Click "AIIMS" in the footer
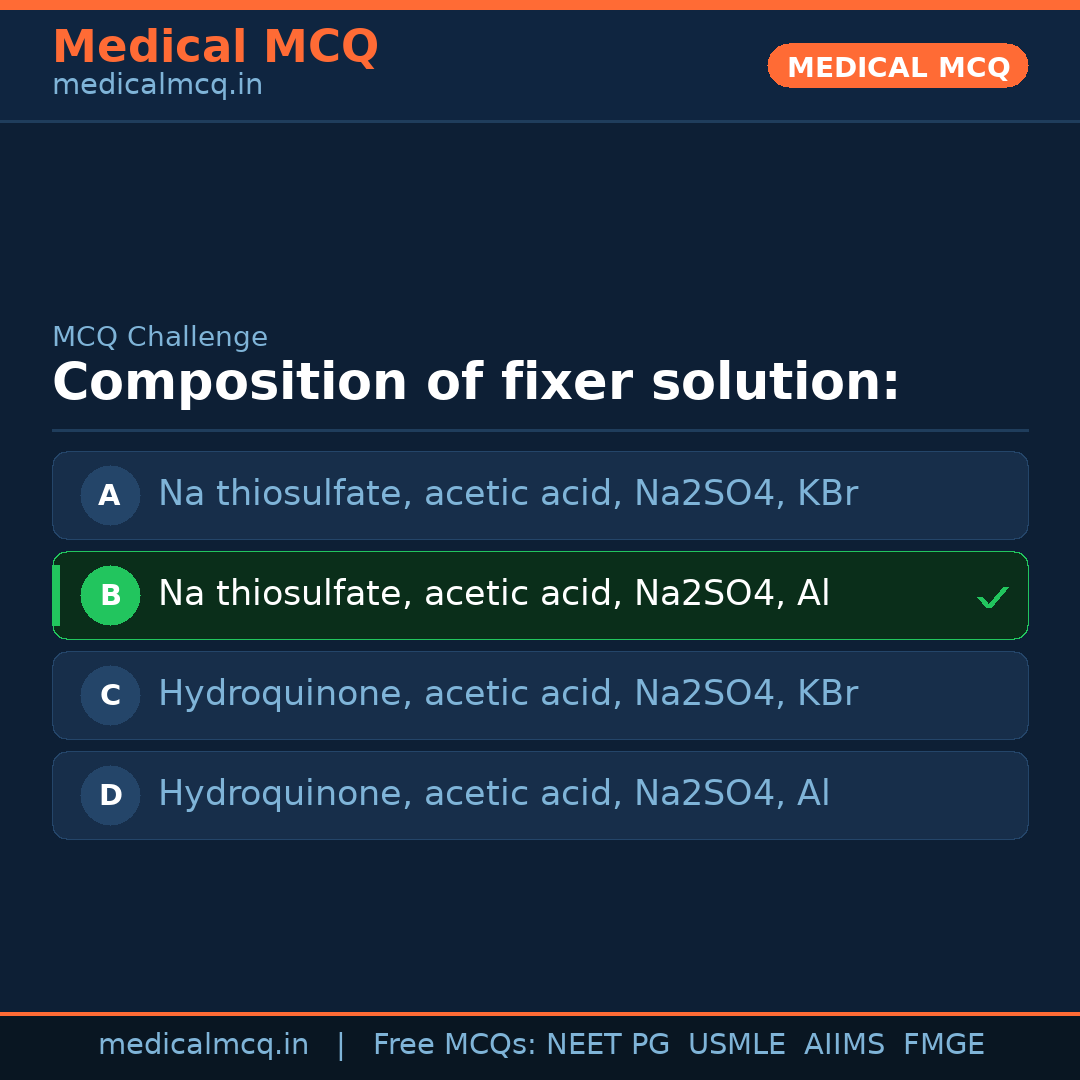Screen dimensions: 1080x1080 pos(844,1045)
